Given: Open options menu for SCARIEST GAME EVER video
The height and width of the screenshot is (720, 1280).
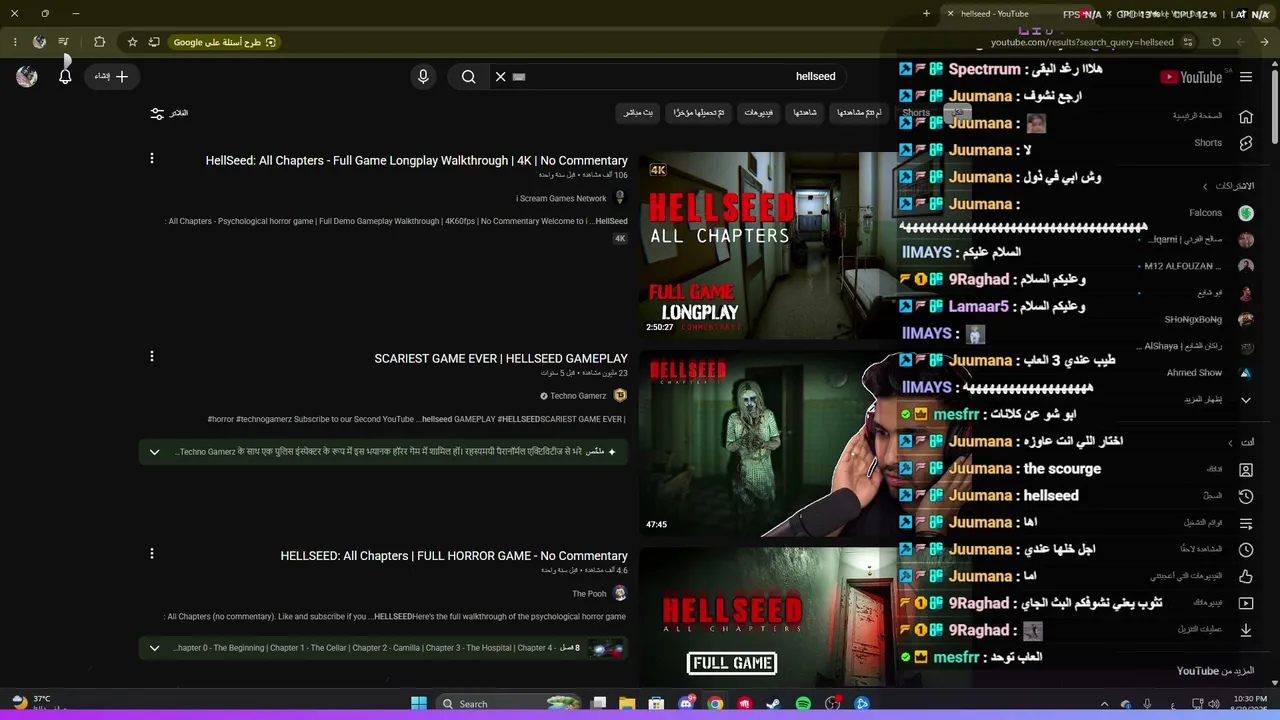Looking at the screenshot, I should [x=152, y=356].
